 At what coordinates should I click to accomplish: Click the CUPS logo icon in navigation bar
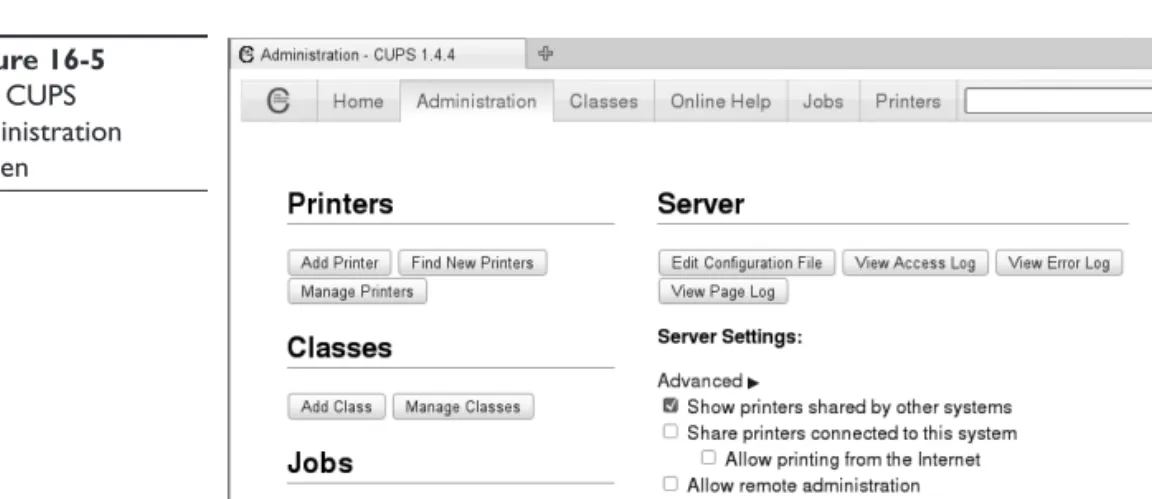point(279,101)
